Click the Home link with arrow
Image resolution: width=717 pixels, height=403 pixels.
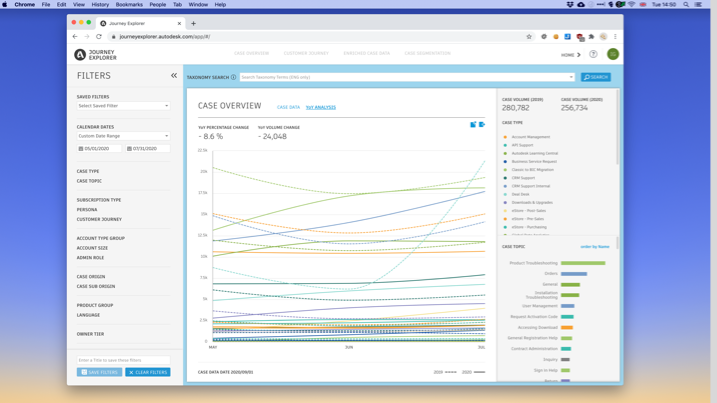[x=571, y=55]
